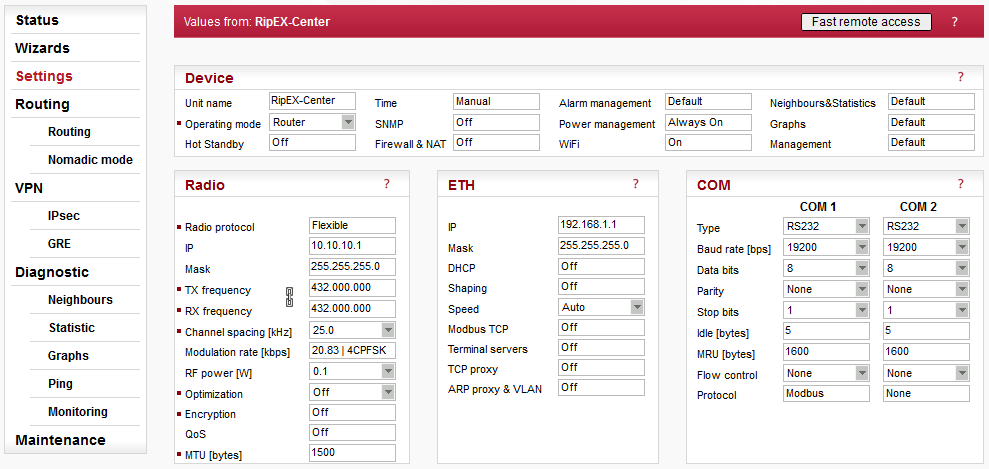Click the SNMP Off field
The width and height of the screenshot is (989, 469).
pyautogui.click(x=496, y=122)
